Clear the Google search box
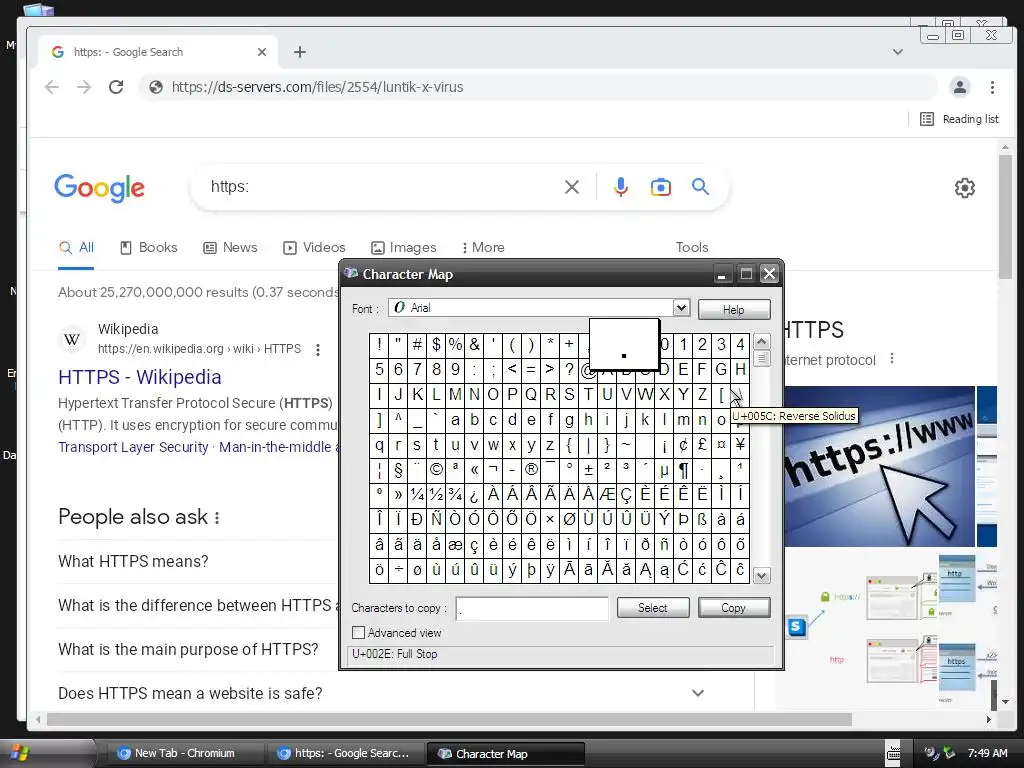This screenshot has height=768, width=1024. [x=571, y=187]
